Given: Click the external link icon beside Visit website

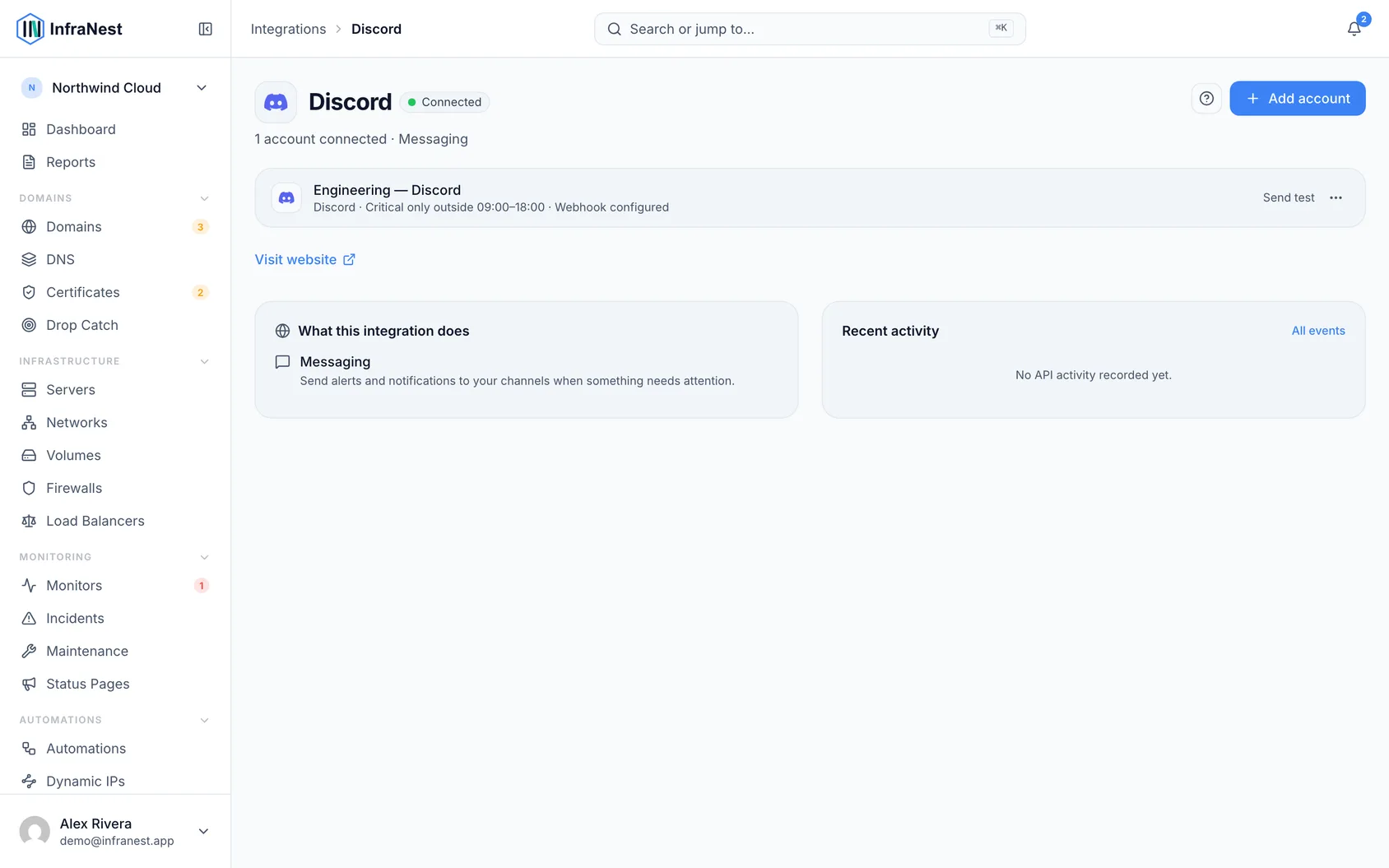Looking at the screenshot, I should [349, 259].
